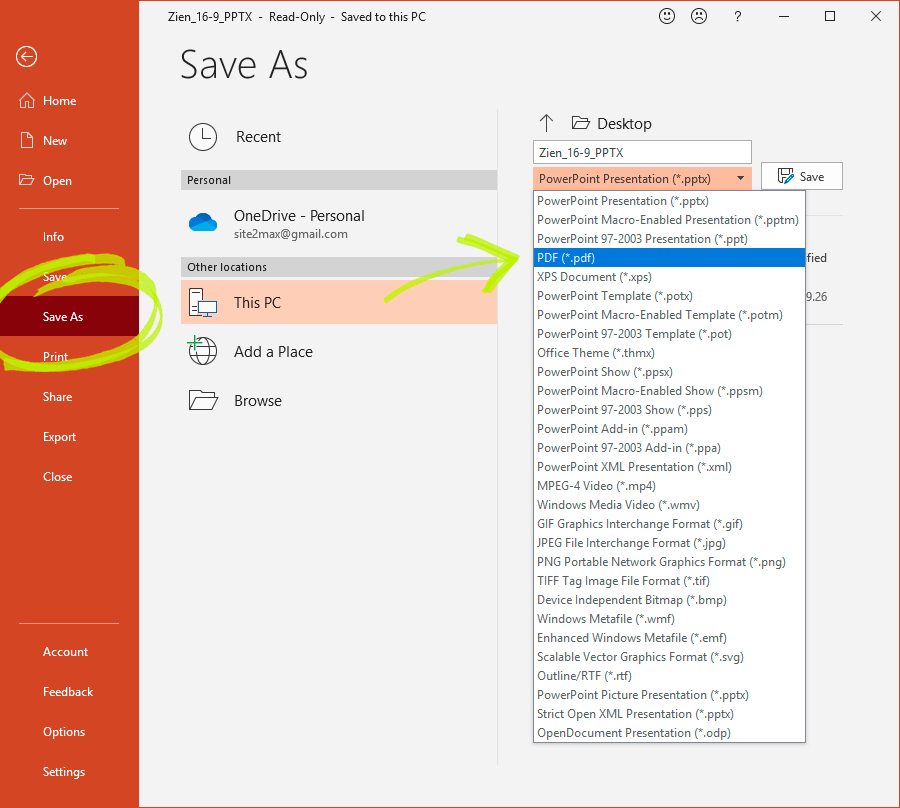Screen dimensions: 900x808
Task: Click the Save button
Action: [x=801, y=176]
